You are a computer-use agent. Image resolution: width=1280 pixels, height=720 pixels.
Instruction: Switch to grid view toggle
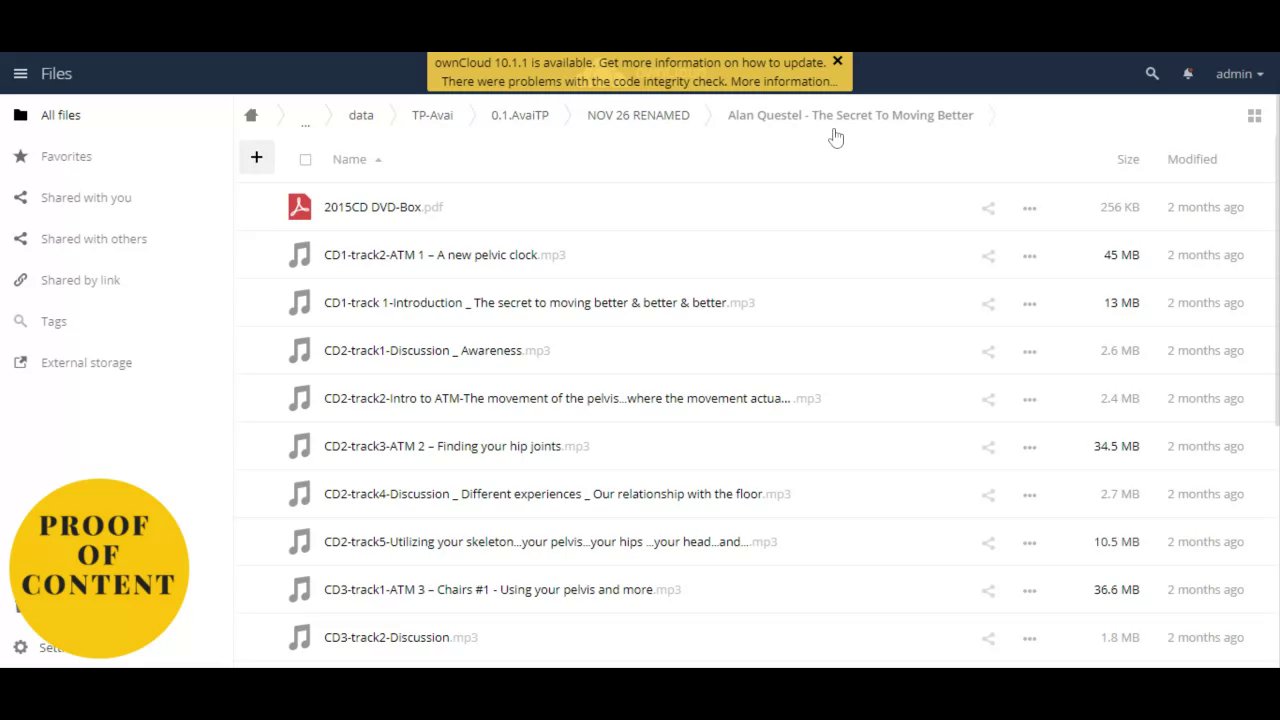[1254, 116]
